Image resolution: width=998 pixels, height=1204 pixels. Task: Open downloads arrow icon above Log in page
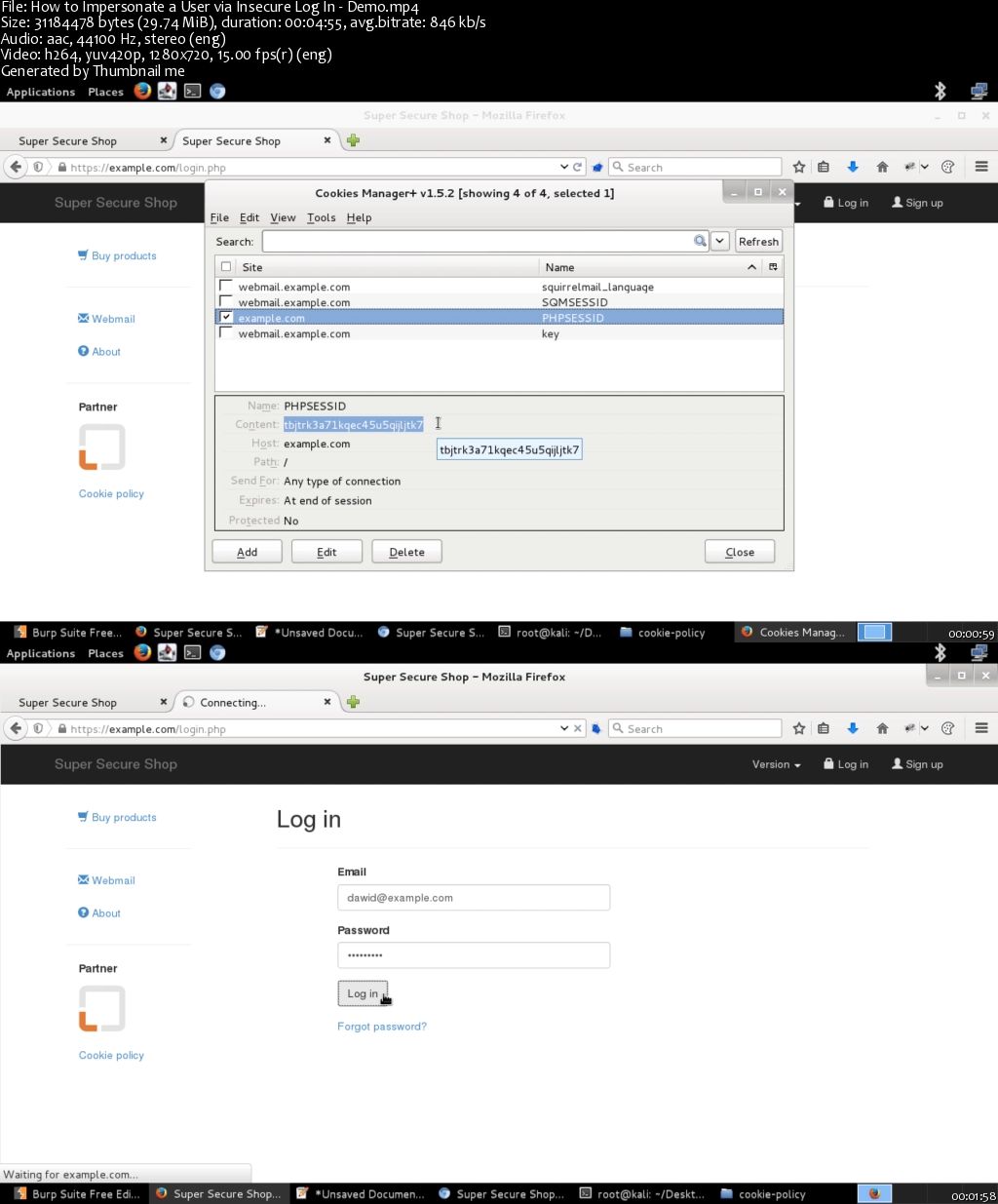pos(853,728)
